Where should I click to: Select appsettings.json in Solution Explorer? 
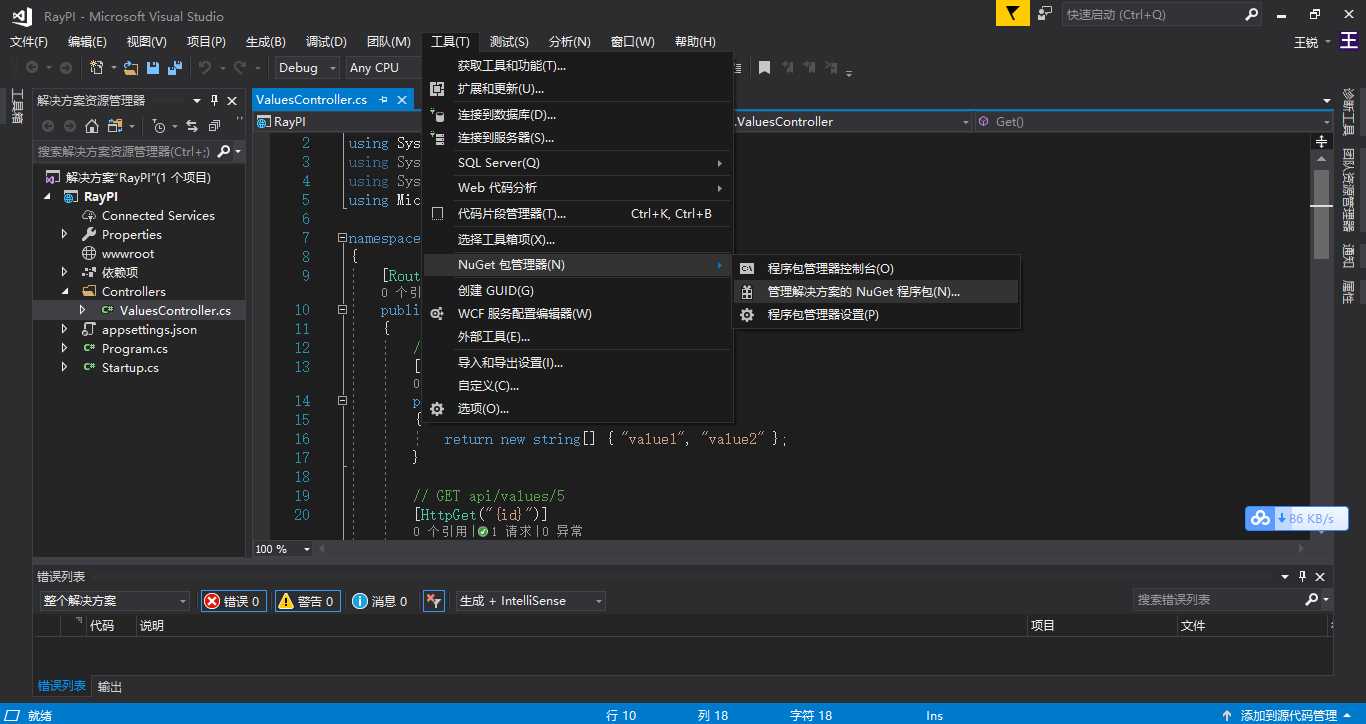[x=149, y=329]
